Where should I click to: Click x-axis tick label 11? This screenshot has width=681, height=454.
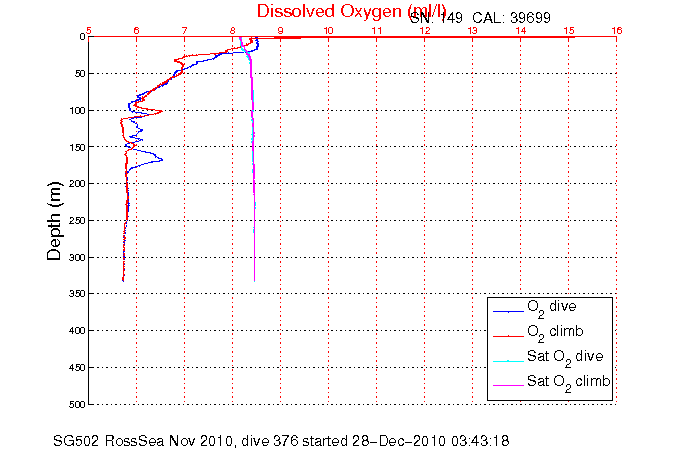pyautogui.click(x=377, y=30)
